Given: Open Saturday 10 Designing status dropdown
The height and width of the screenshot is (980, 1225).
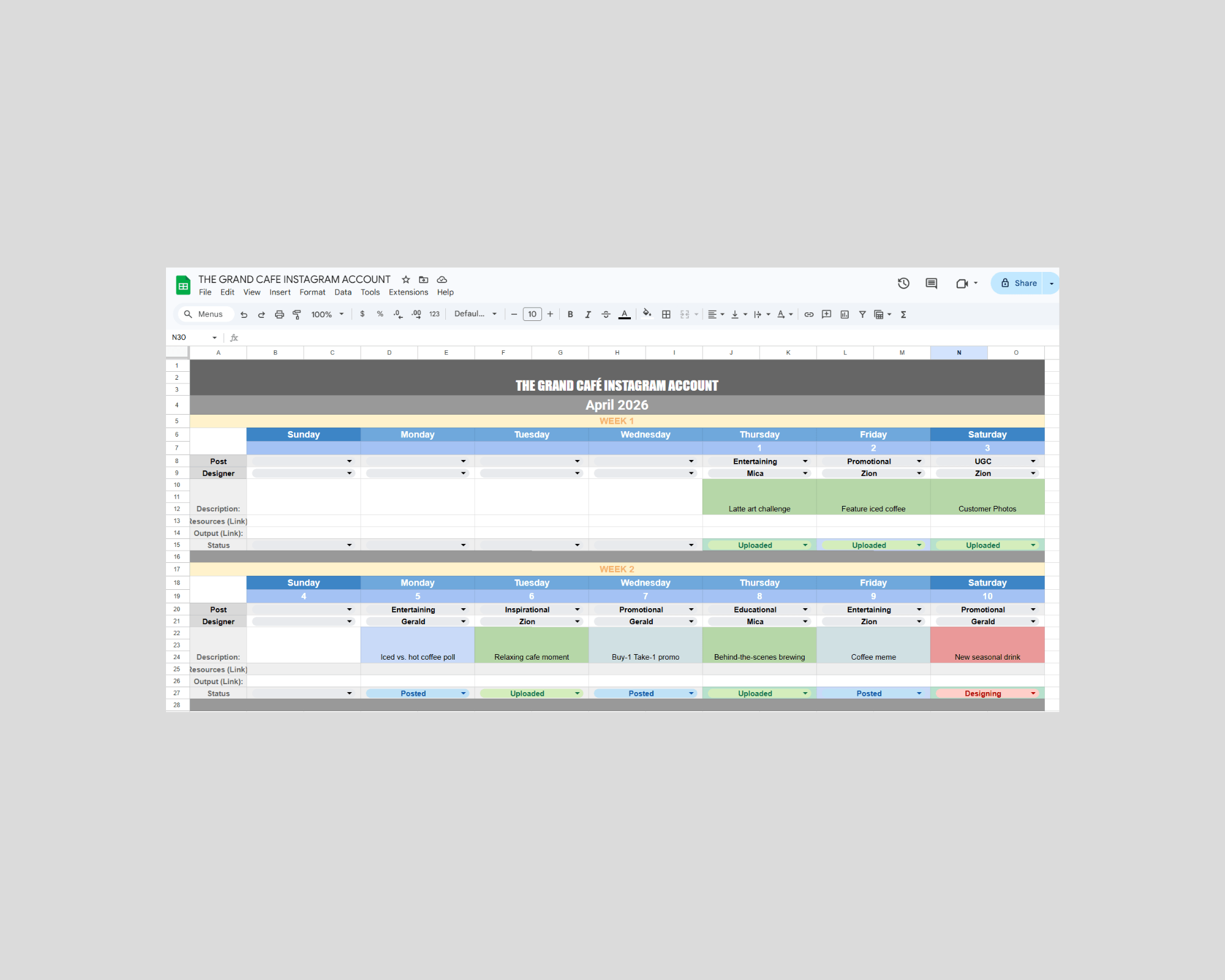Looking at the screenshot, I should pos(1033,693).
